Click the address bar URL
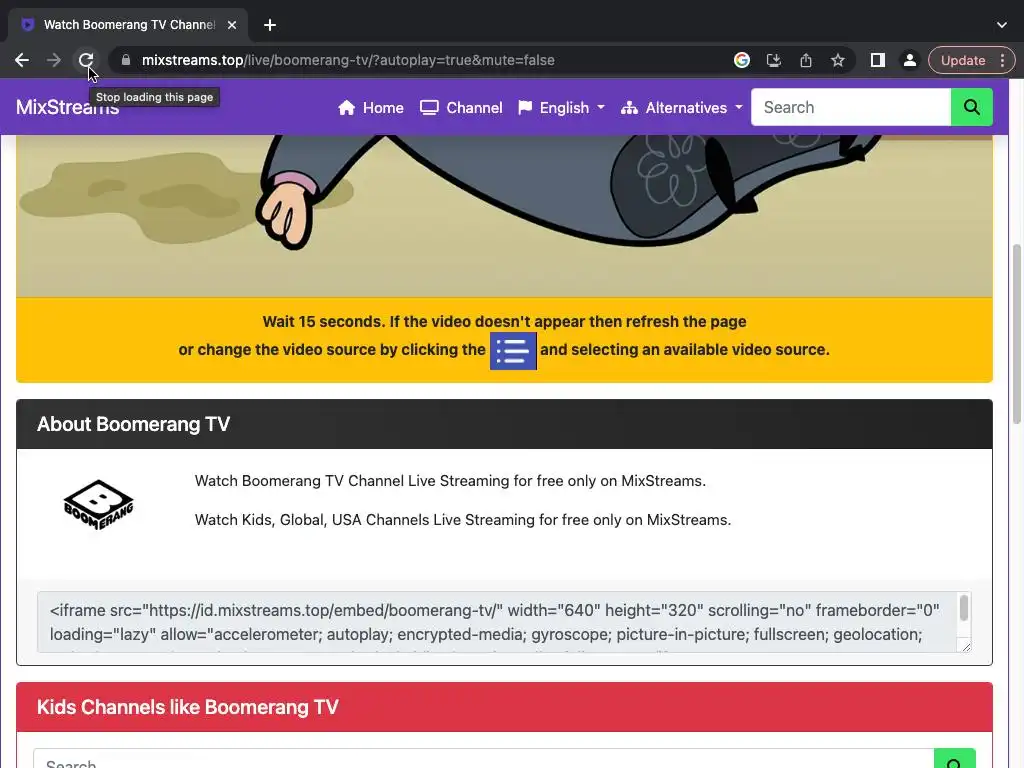Viewport: 1024px width, 768px height. 348,60
